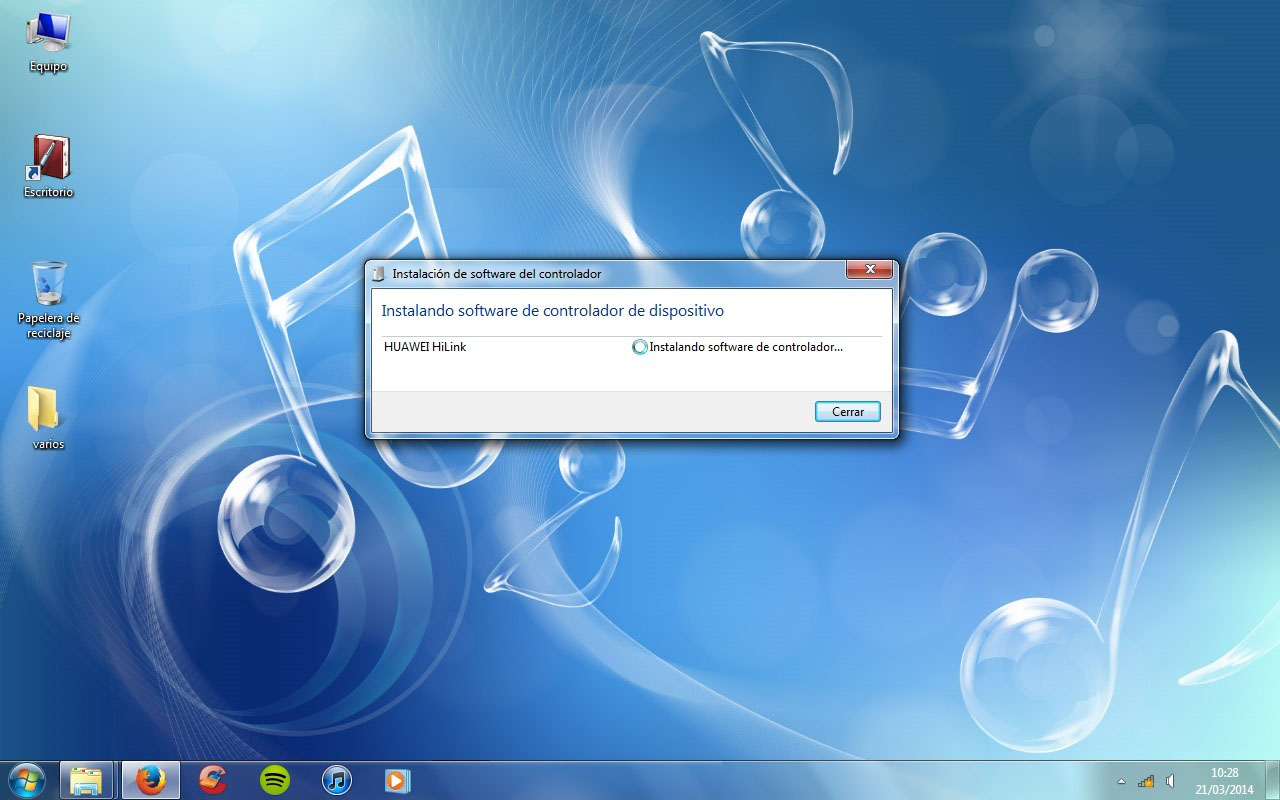The width and height of the screenshot is (1280, 800).
Task: Open the volume speaker tray icon
Action: pos(1170,781)
